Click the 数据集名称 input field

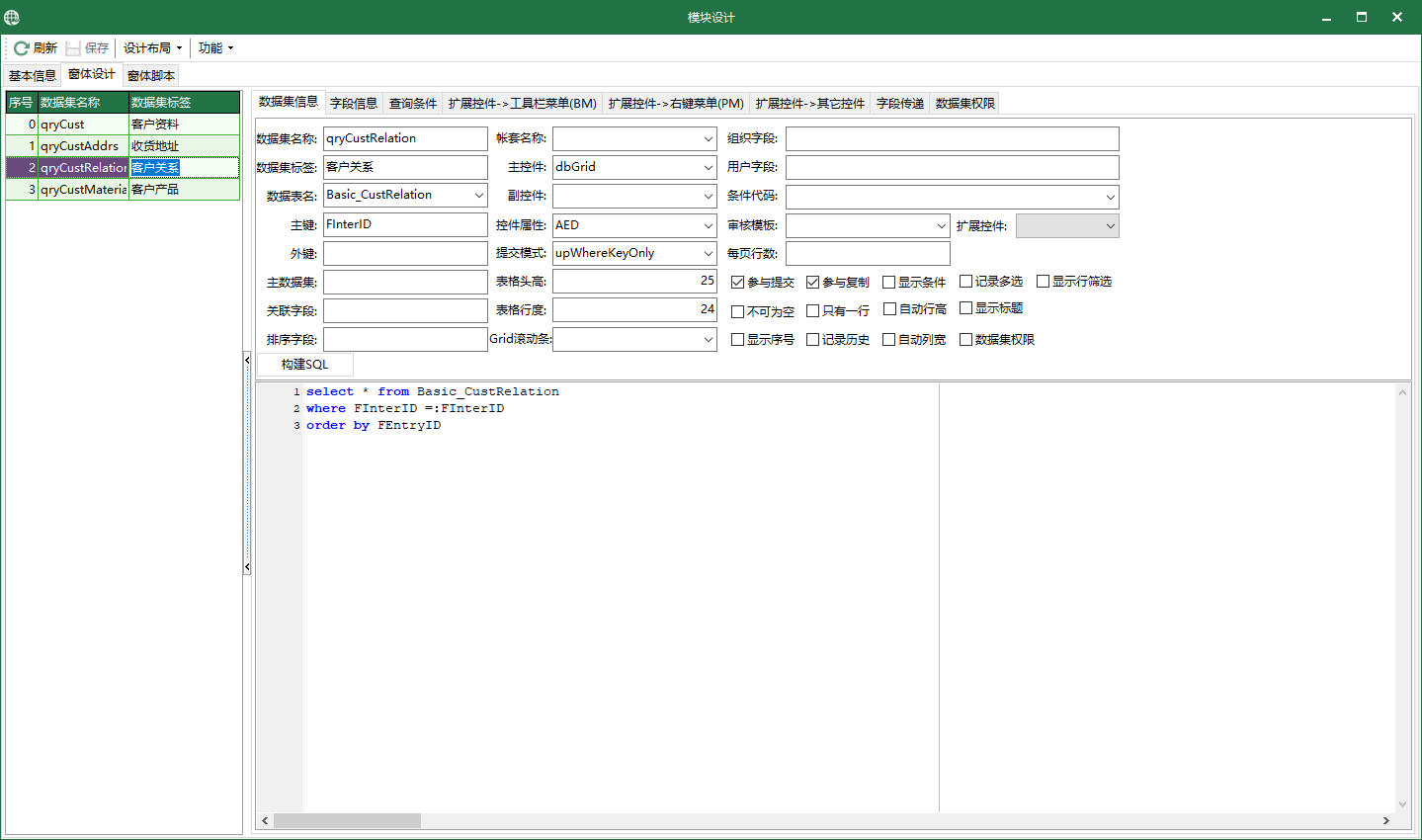[405, 138]
